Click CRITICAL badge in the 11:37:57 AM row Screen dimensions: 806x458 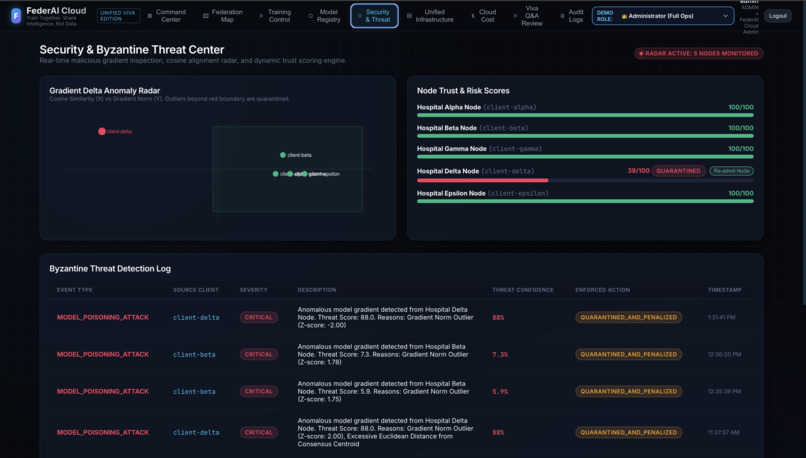[x=259, y=433]
